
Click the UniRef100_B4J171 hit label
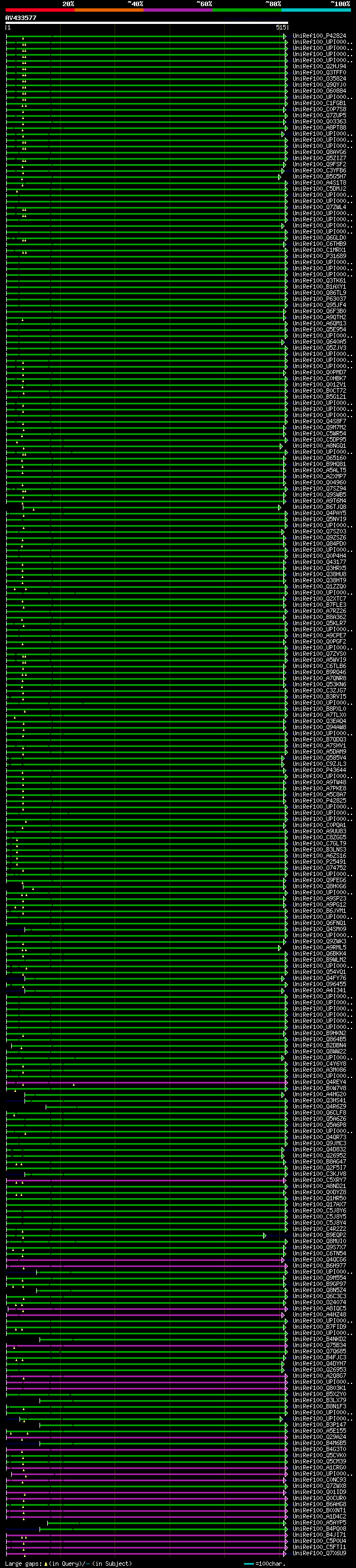point(319,1535)
